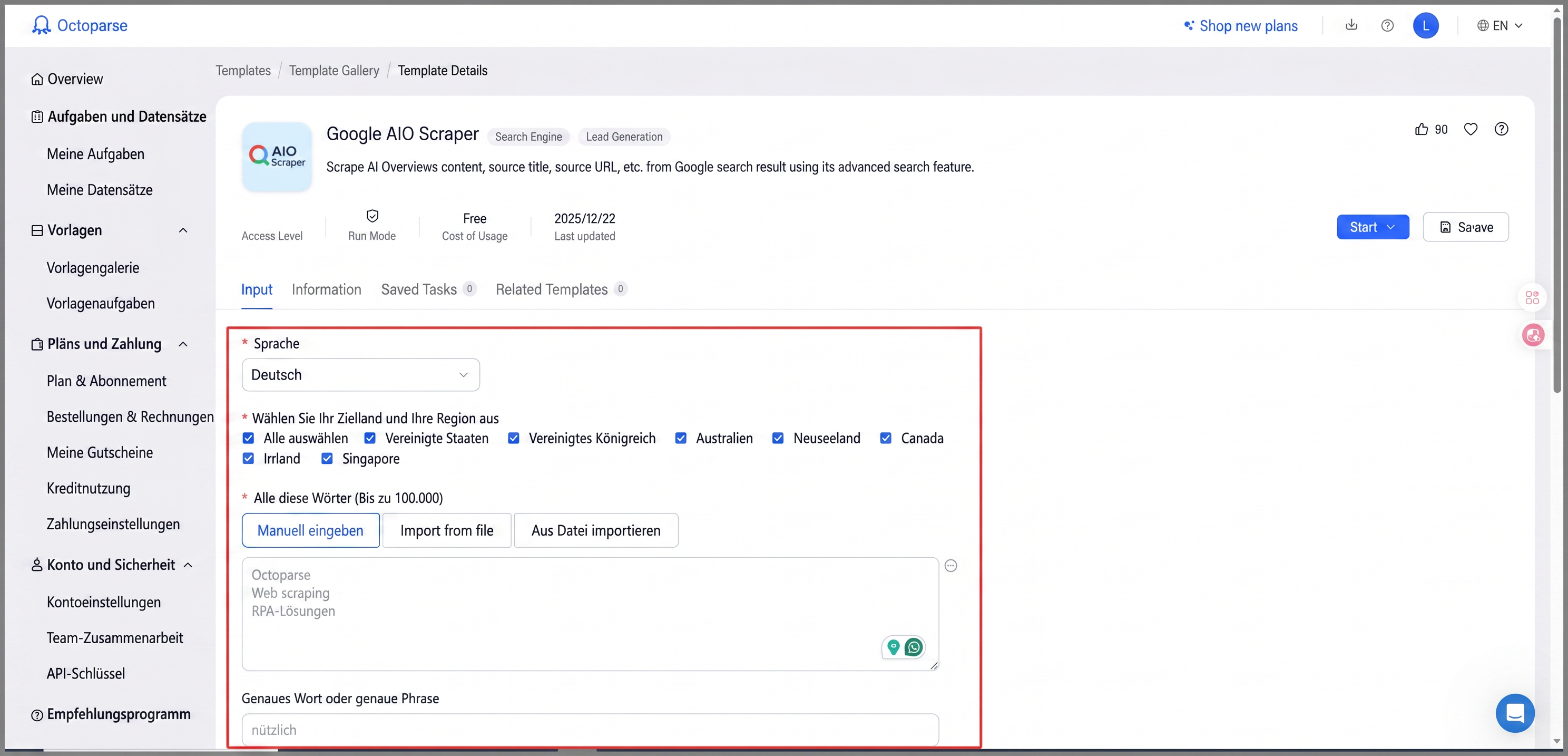
Task: Click the Lead Generation tag
Action: click(x=624, y=137)
